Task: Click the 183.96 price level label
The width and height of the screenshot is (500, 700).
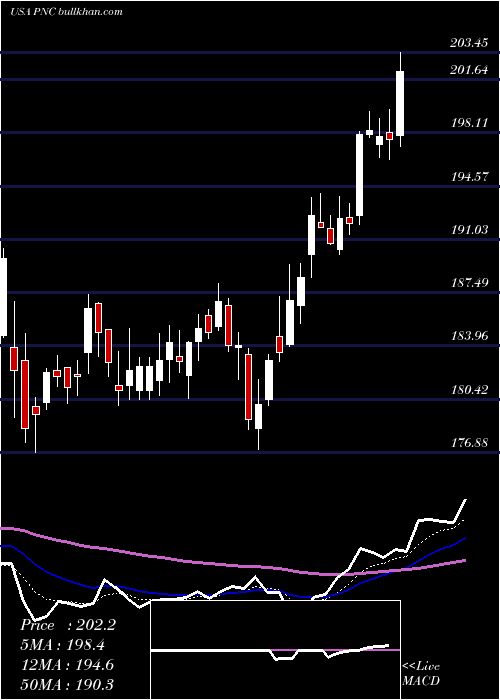Action: [469, 336]
